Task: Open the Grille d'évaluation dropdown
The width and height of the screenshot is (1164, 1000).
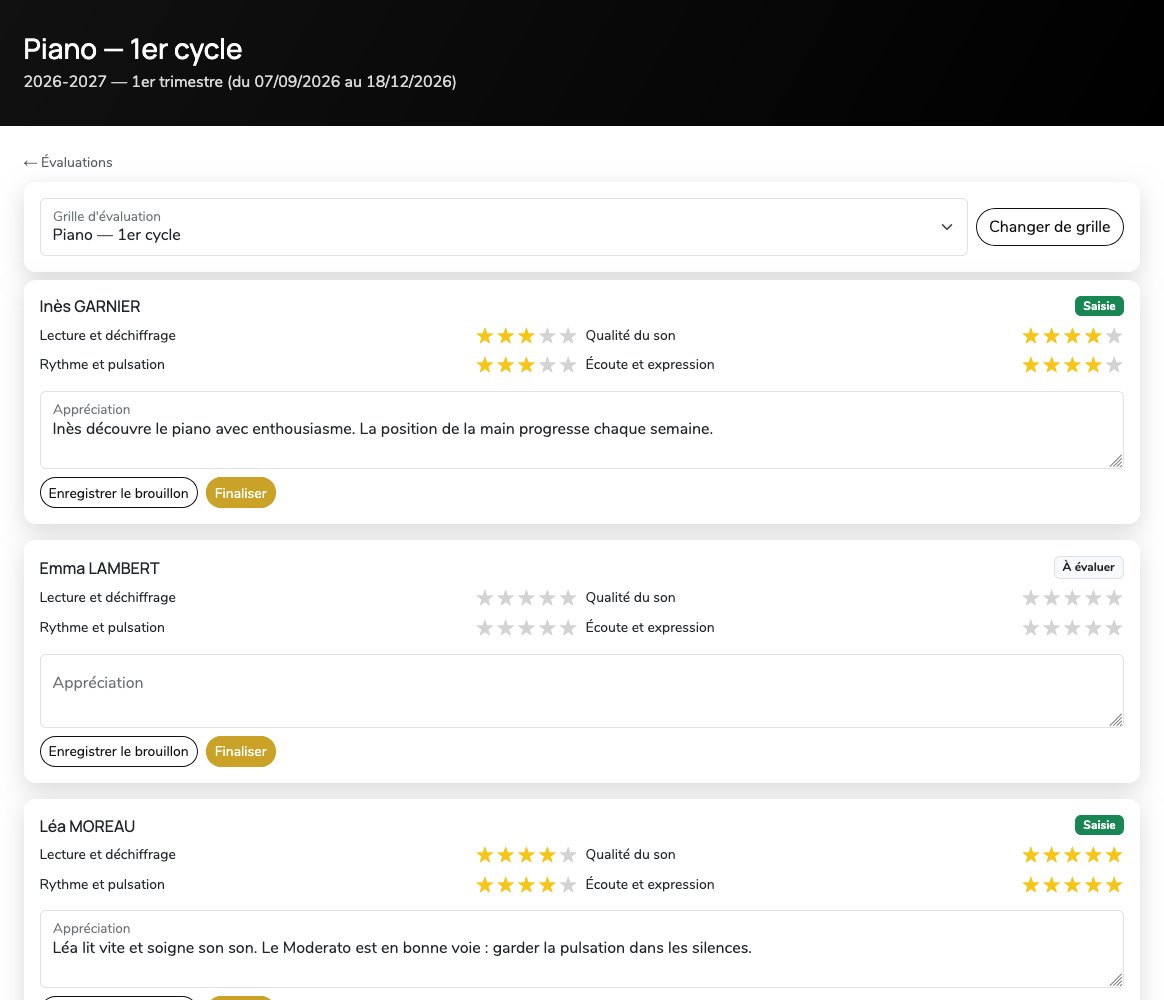Action: point(503,227)
